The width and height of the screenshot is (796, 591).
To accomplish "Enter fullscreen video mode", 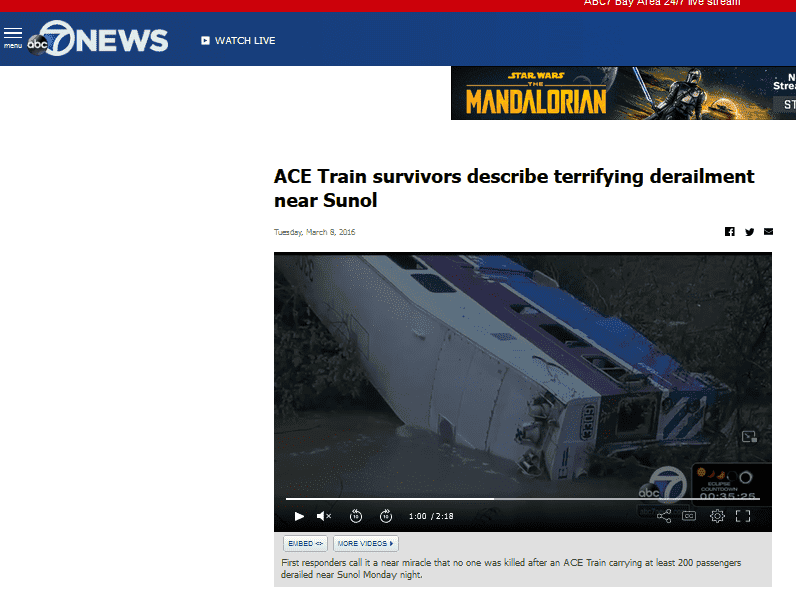I will pyautogui.click(x=743, y=516).
